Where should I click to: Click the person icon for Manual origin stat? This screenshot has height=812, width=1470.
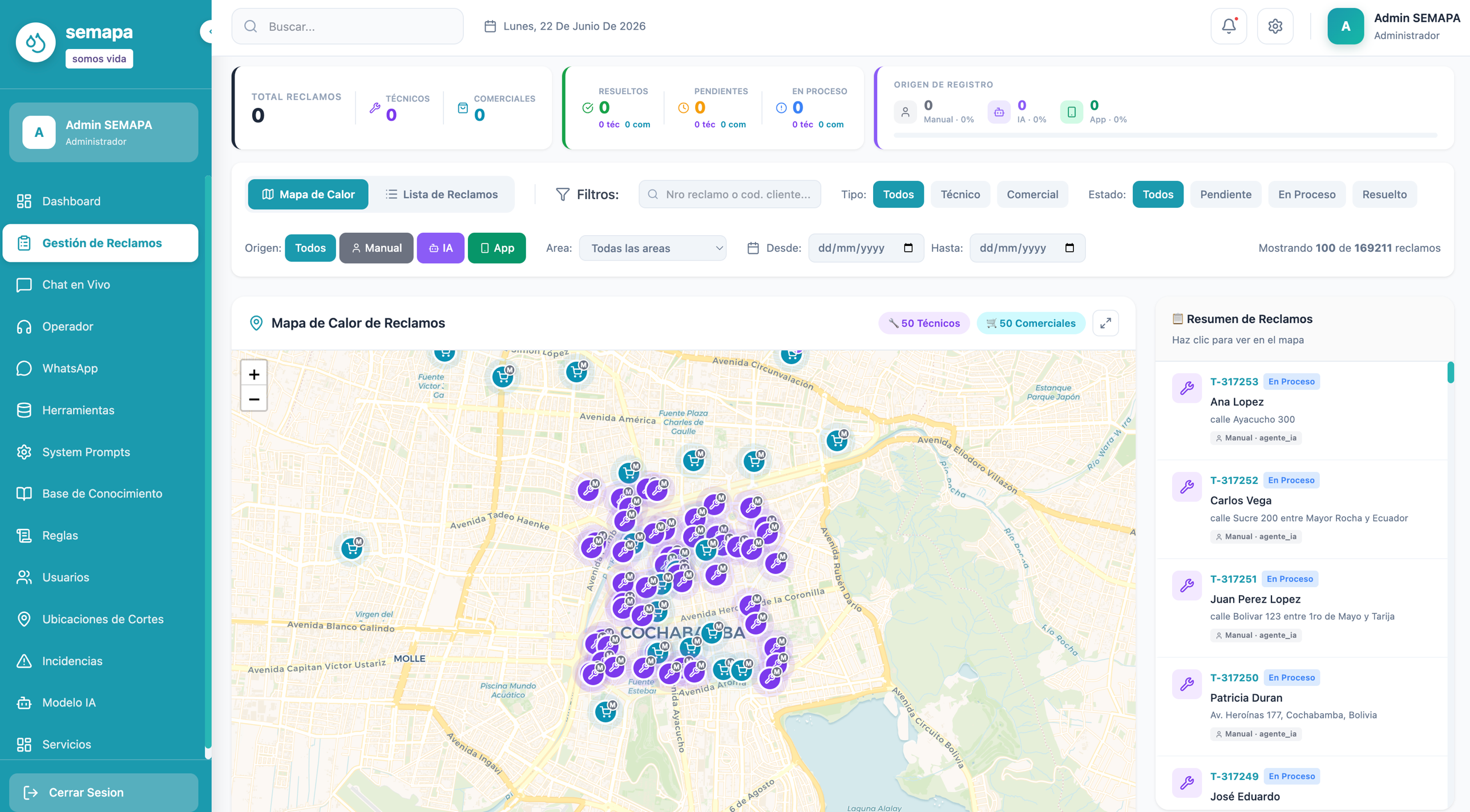click(x=905, y=112)
